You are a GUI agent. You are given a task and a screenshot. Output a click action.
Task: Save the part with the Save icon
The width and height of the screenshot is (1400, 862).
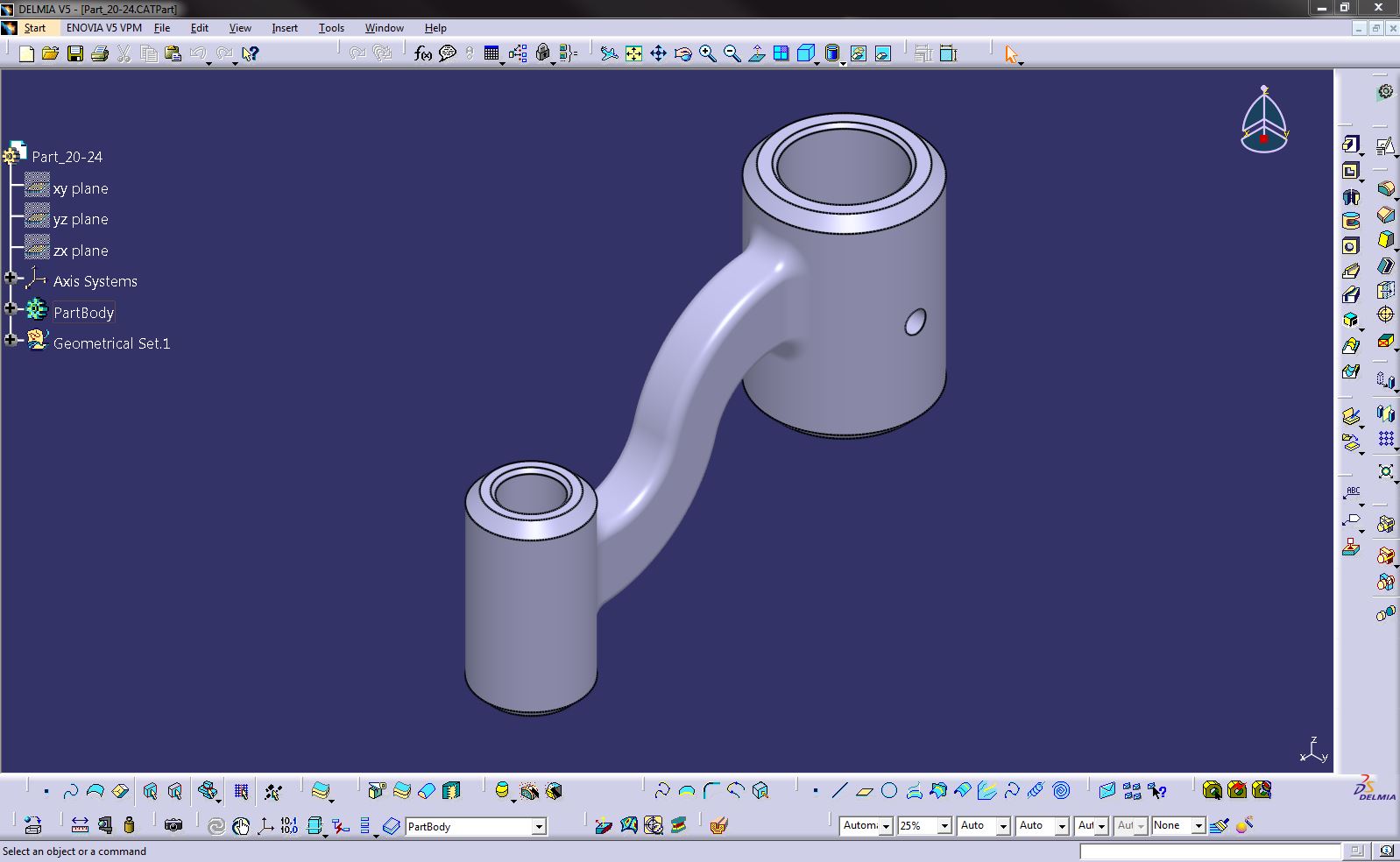[75, 53]
